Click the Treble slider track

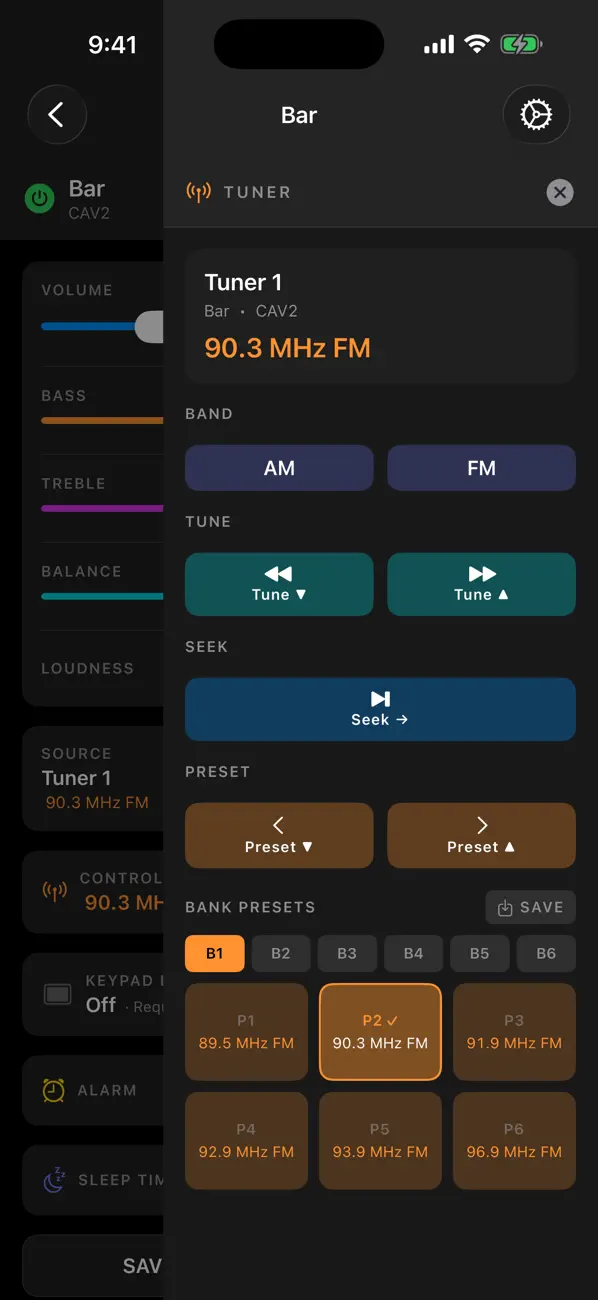pos(102,509)
